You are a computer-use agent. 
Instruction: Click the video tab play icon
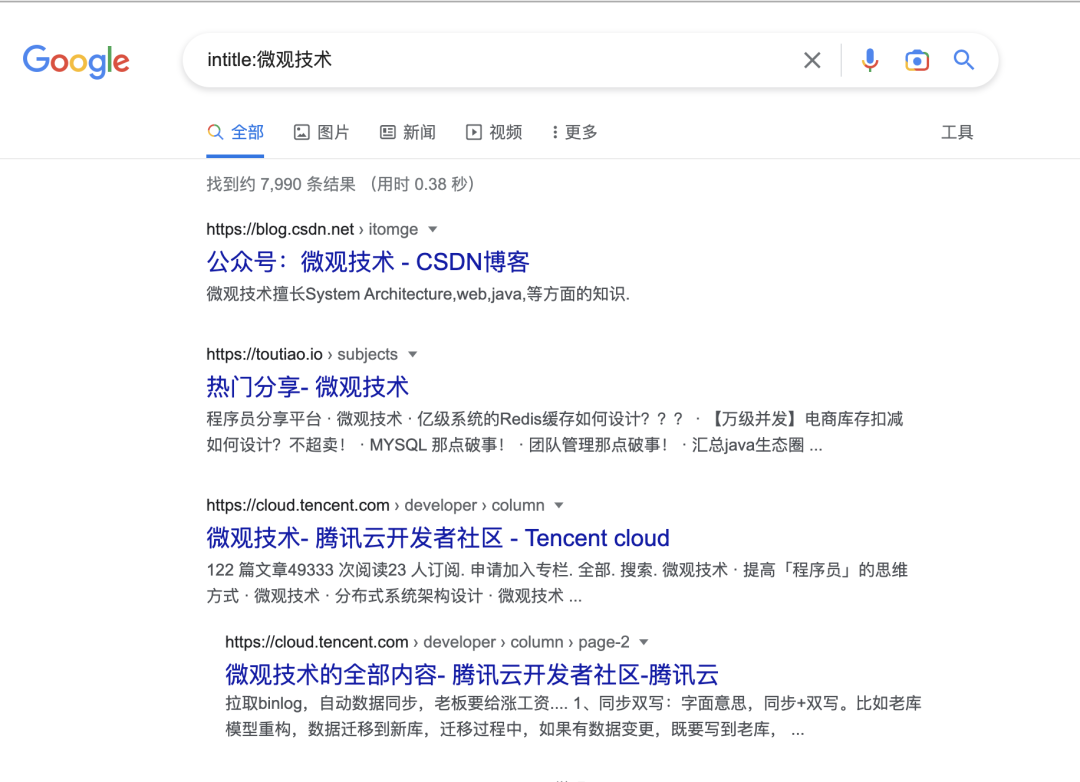point(474,132)
